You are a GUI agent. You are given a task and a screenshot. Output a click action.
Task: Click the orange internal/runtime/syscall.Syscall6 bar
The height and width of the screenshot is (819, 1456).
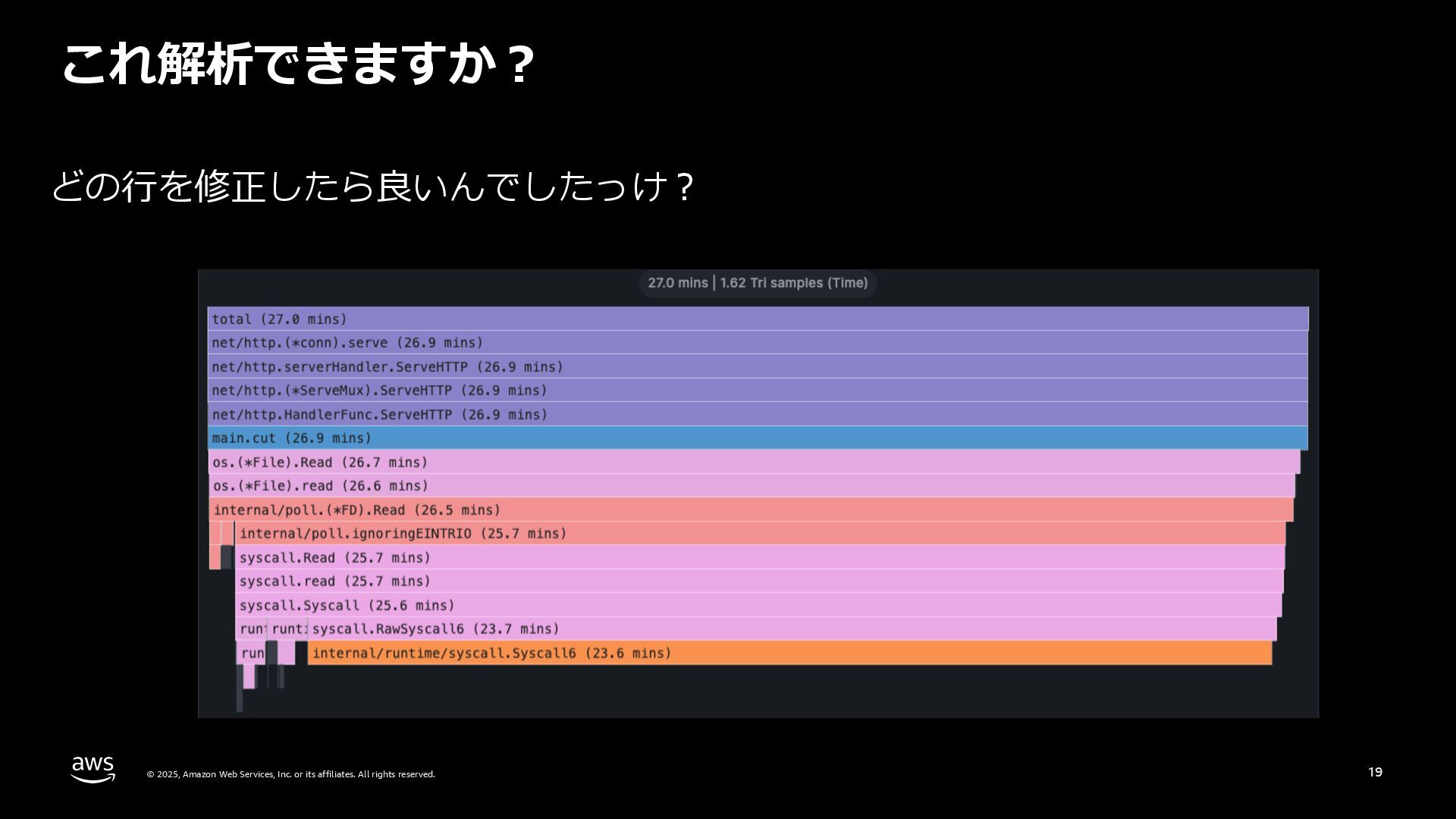click(x=789, y=653)
